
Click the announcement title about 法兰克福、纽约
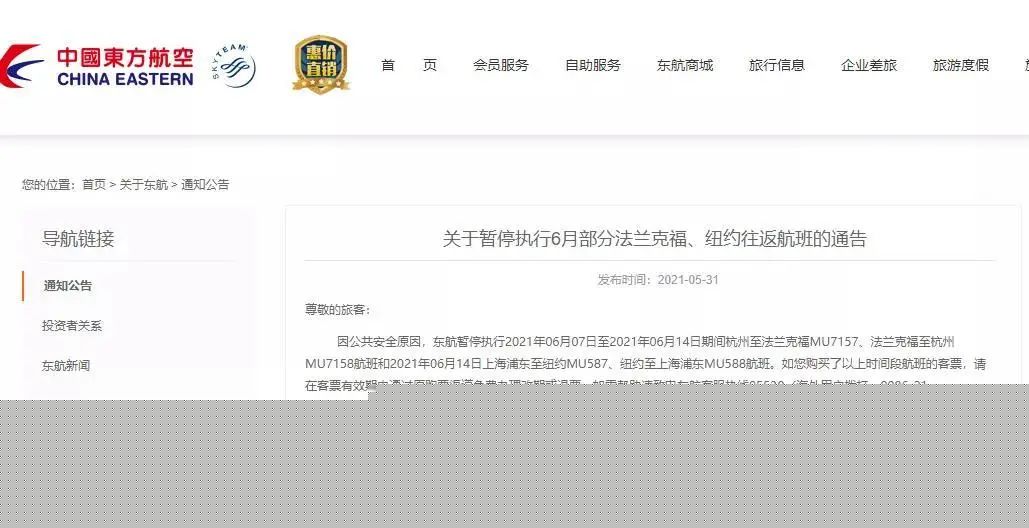click(x=654, y=239)
